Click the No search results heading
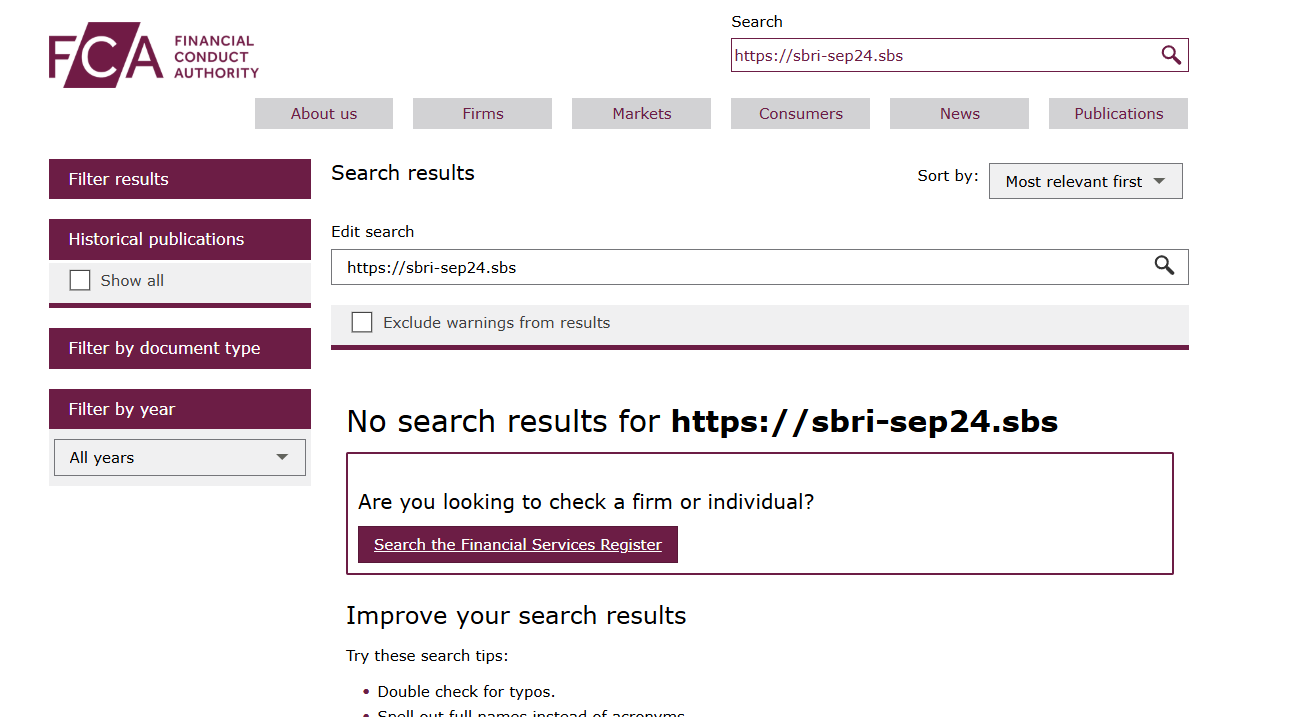Viewport: 1306px width, 717px height. click(702, 421)
